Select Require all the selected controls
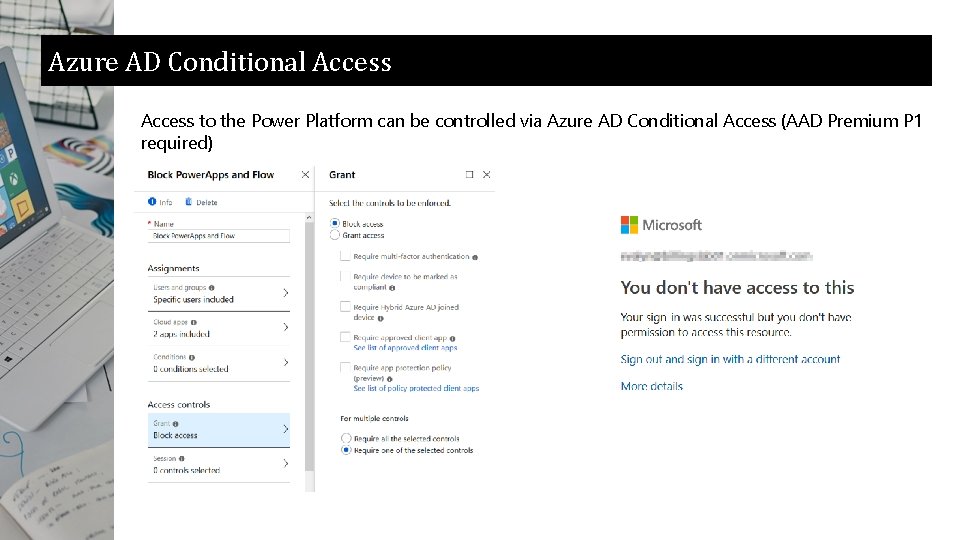Viewport: 960px width, 540px height. [346, 438]
